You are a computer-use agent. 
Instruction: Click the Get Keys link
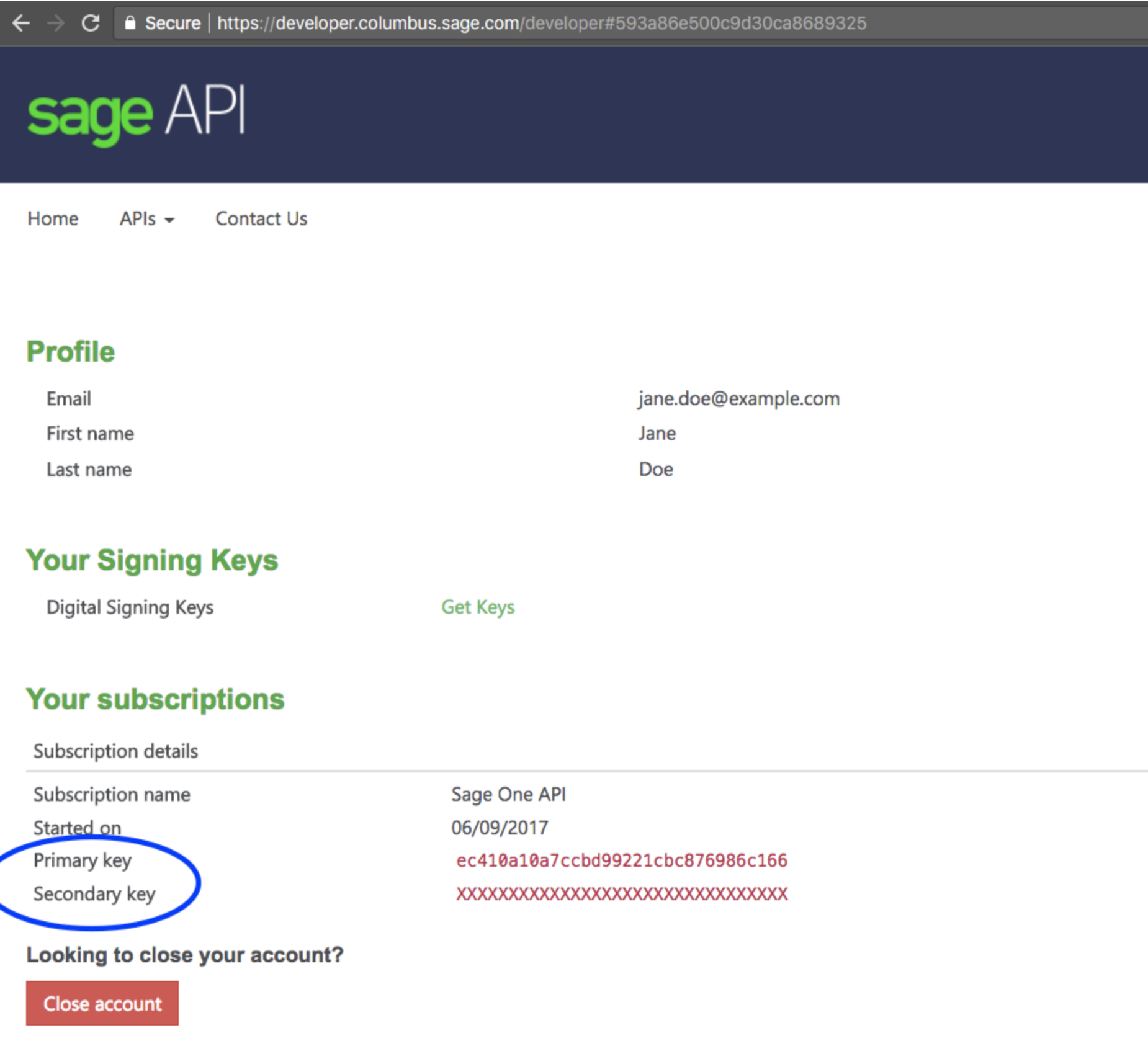(x=478, y=607)
